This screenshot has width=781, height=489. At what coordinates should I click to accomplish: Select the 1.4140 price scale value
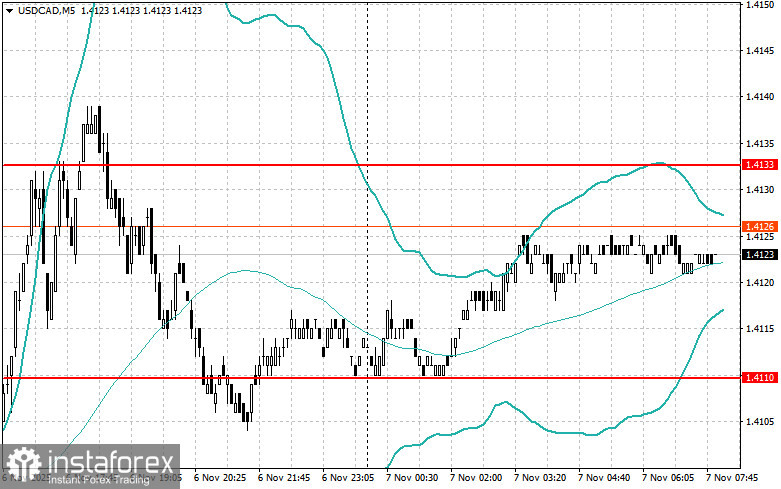click(760, 97)
